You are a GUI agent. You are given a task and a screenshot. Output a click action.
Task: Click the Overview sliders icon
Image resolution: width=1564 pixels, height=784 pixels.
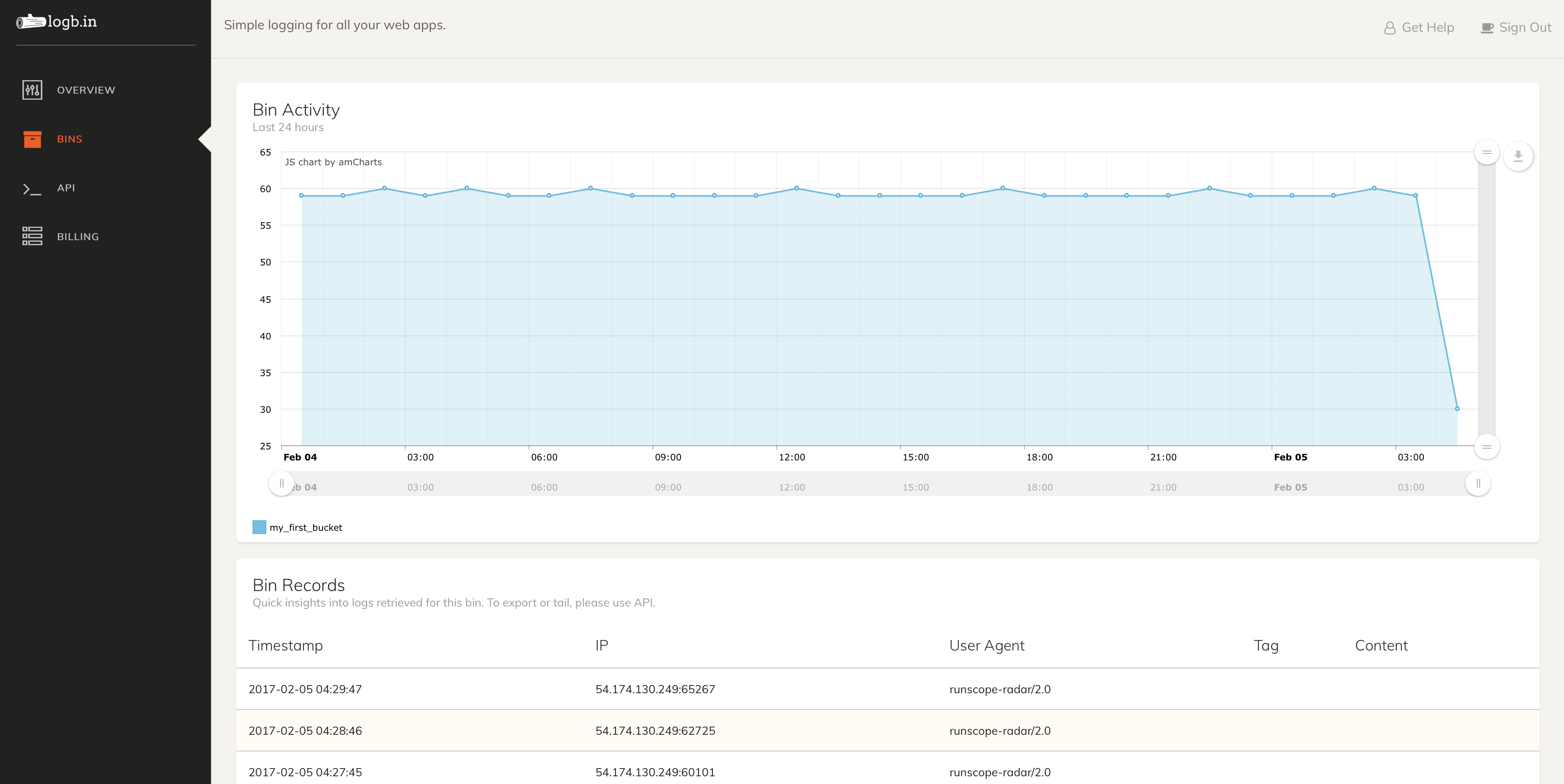pyautogui.click(x=32, y=90)
